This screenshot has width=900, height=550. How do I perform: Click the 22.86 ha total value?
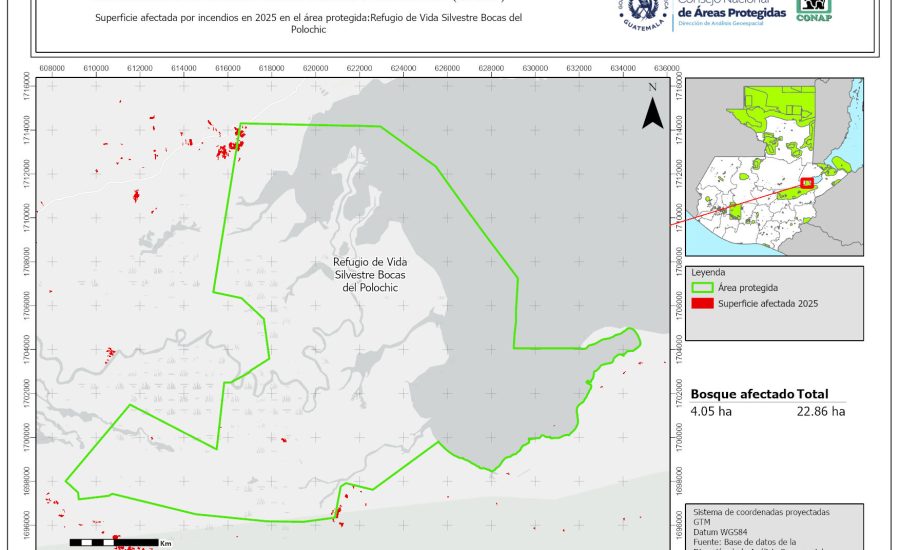pos(821,411)
